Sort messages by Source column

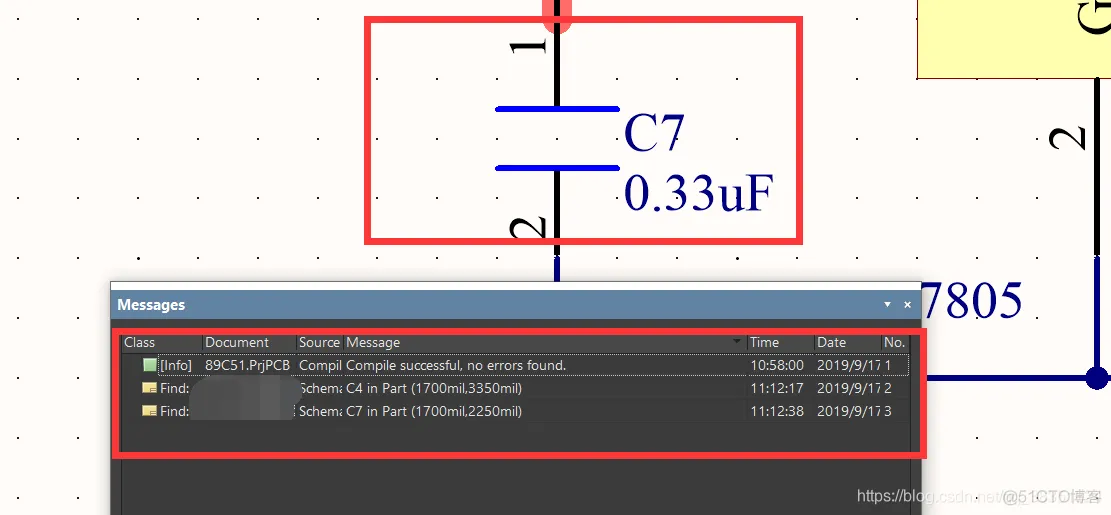(320, 342)
